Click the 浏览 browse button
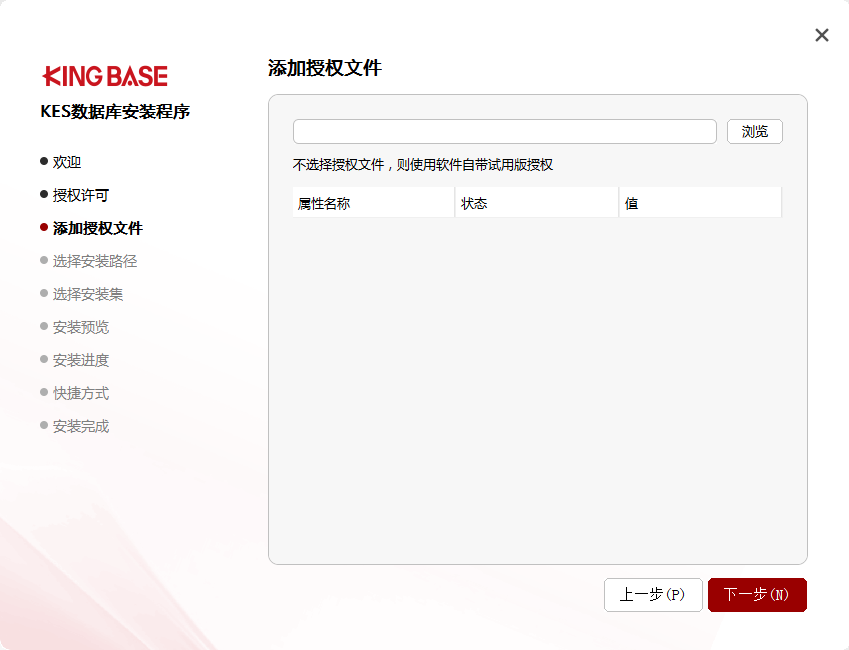The image size is (849, 650). (x=754, y=132)
